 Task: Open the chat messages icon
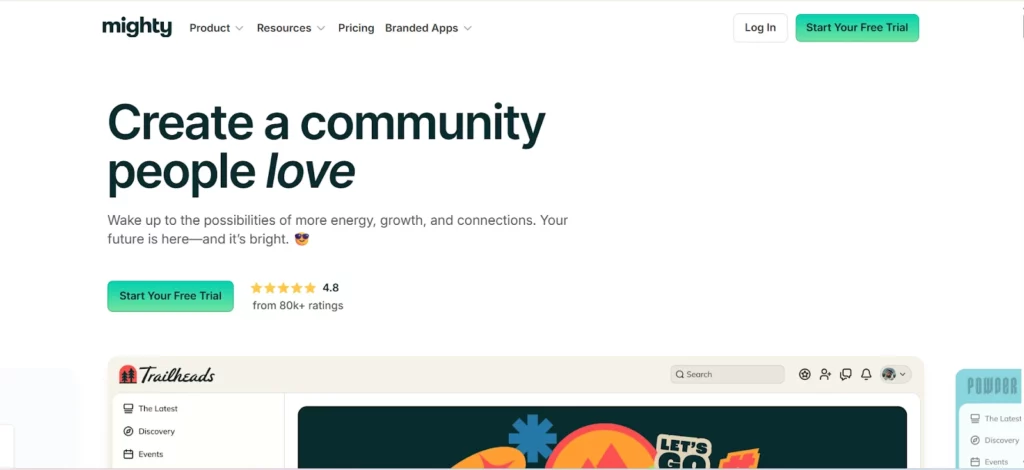pyautogui.click(x=846, y=374)
